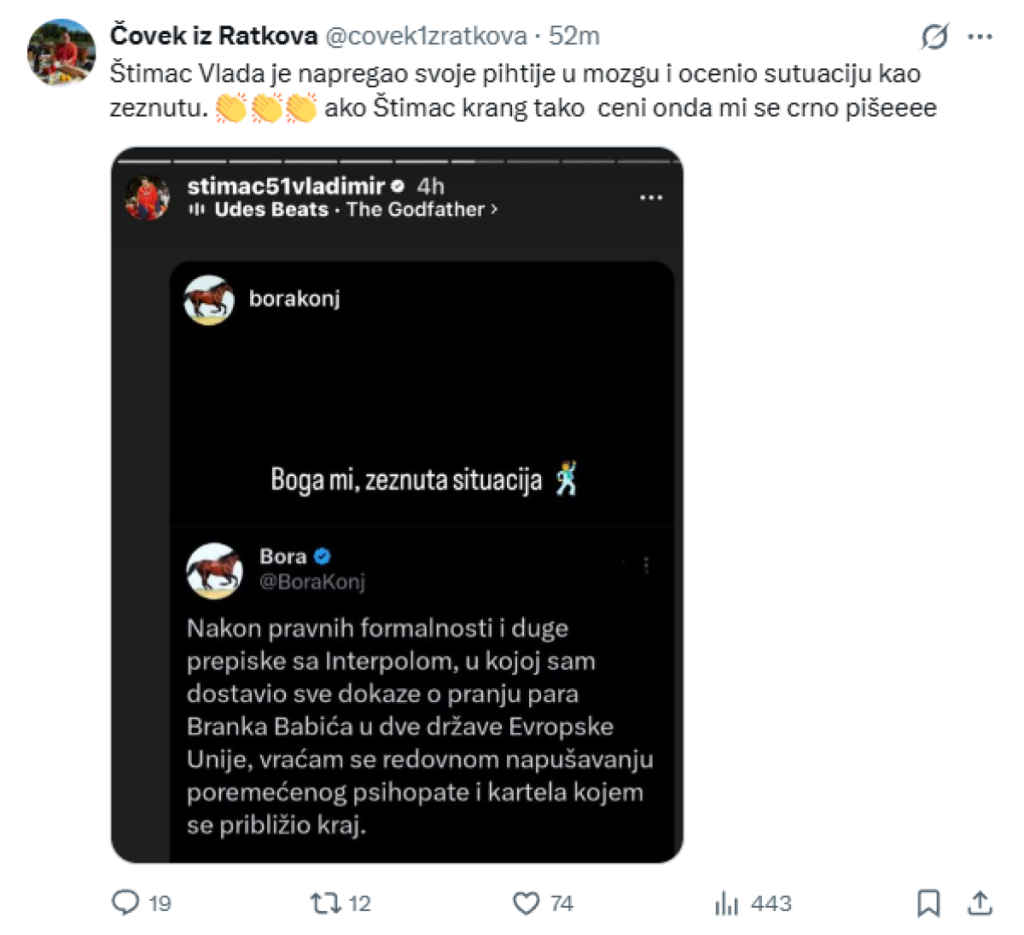Click the Grok circle-slash icon
The image size is (1024, 935).
(934, 37)
